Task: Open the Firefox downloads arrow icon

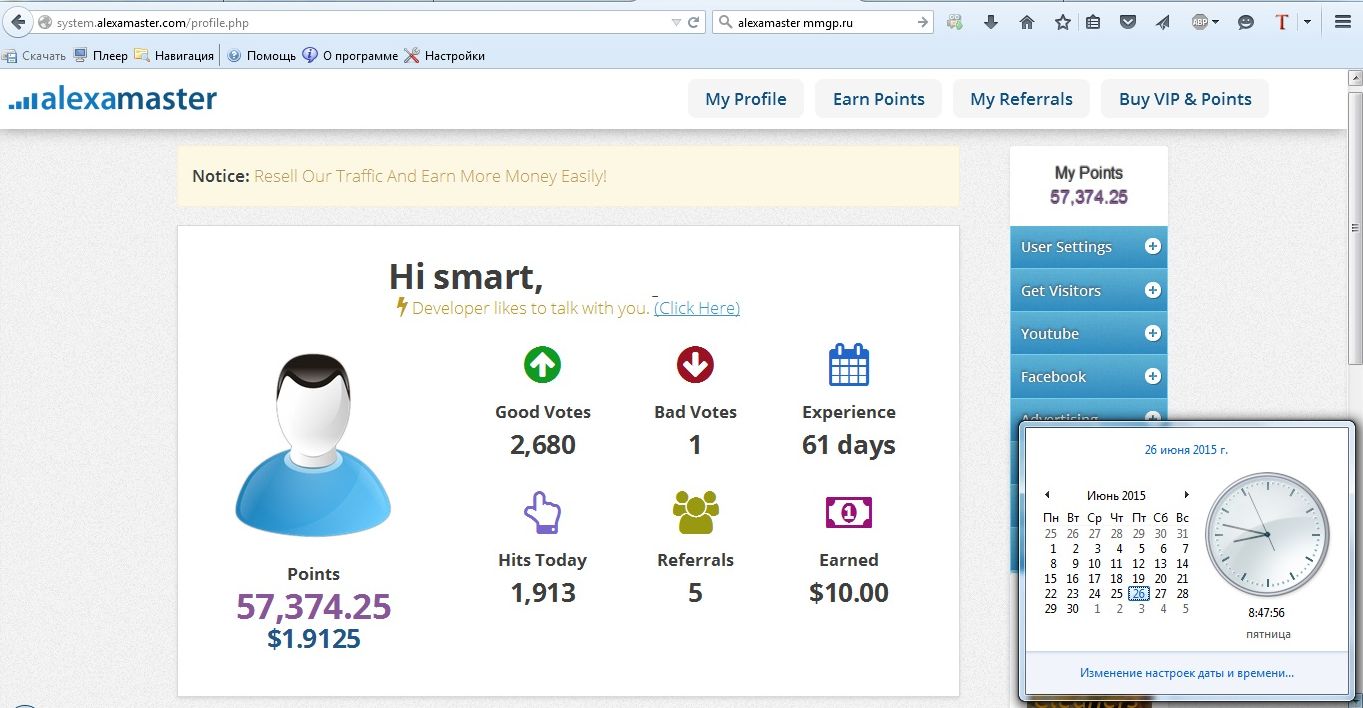Action: 991,22
